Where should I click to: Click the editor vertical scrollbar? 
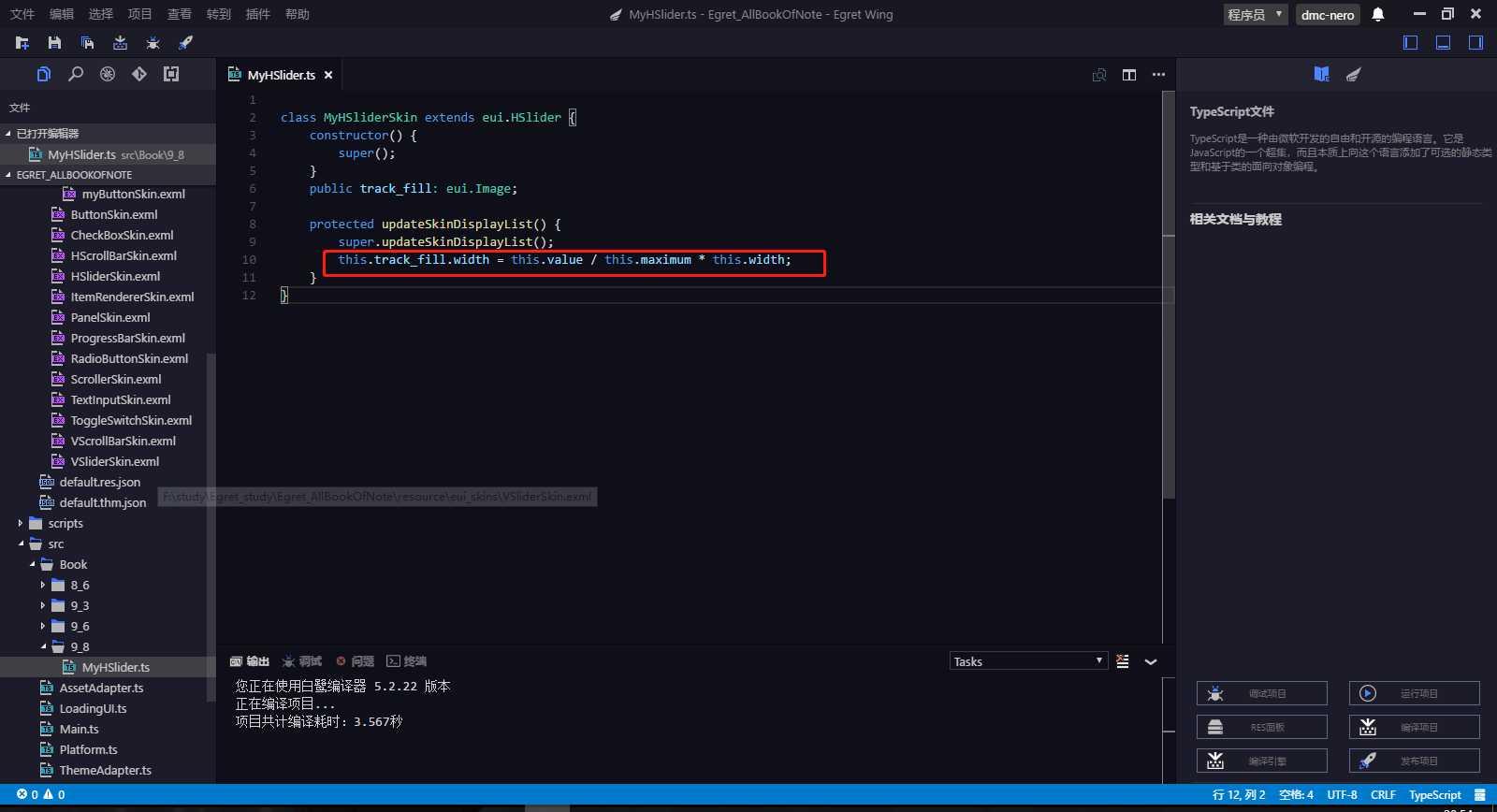pos(1169,295)
